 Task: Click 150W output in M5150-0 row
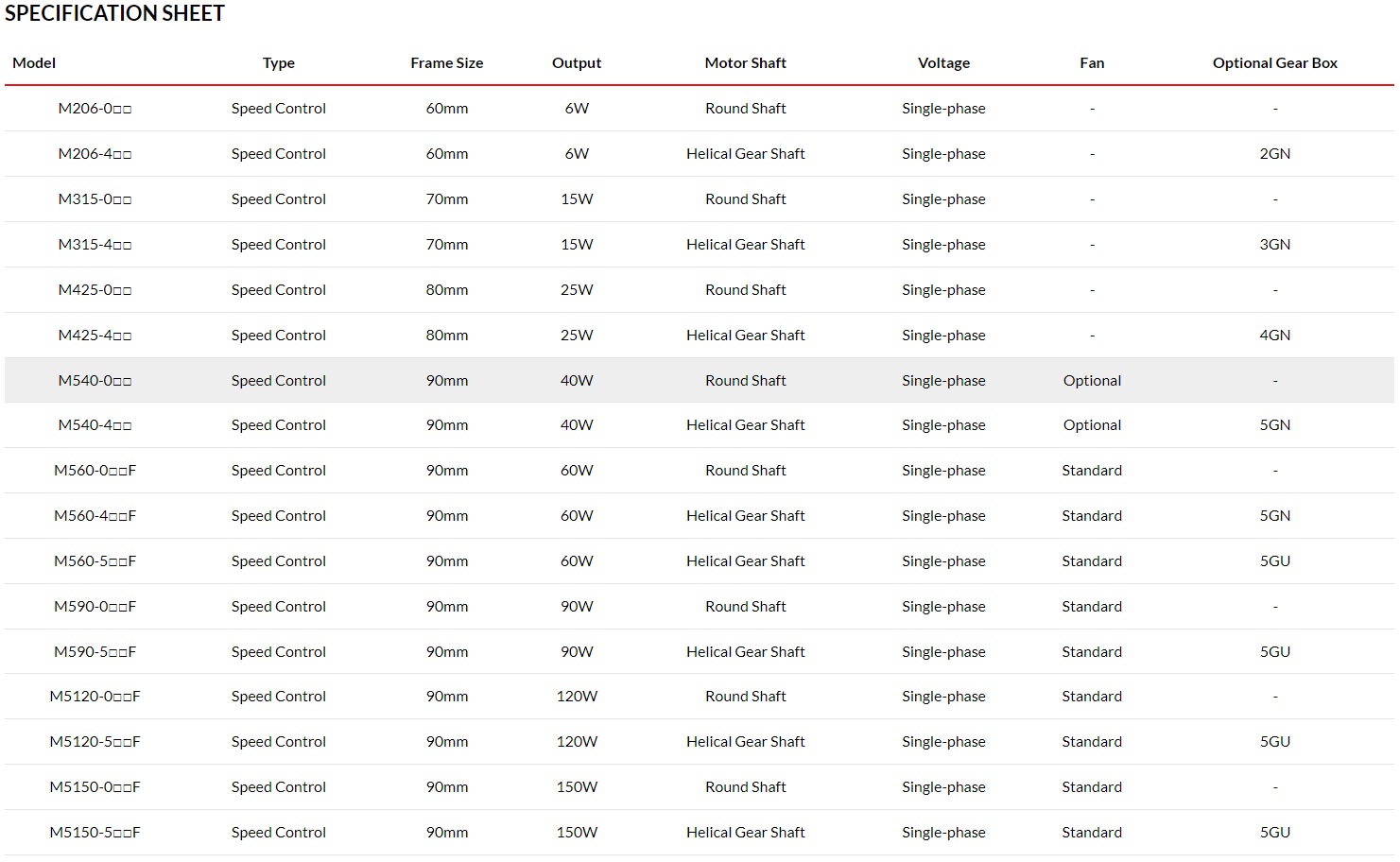coord(577,787)
